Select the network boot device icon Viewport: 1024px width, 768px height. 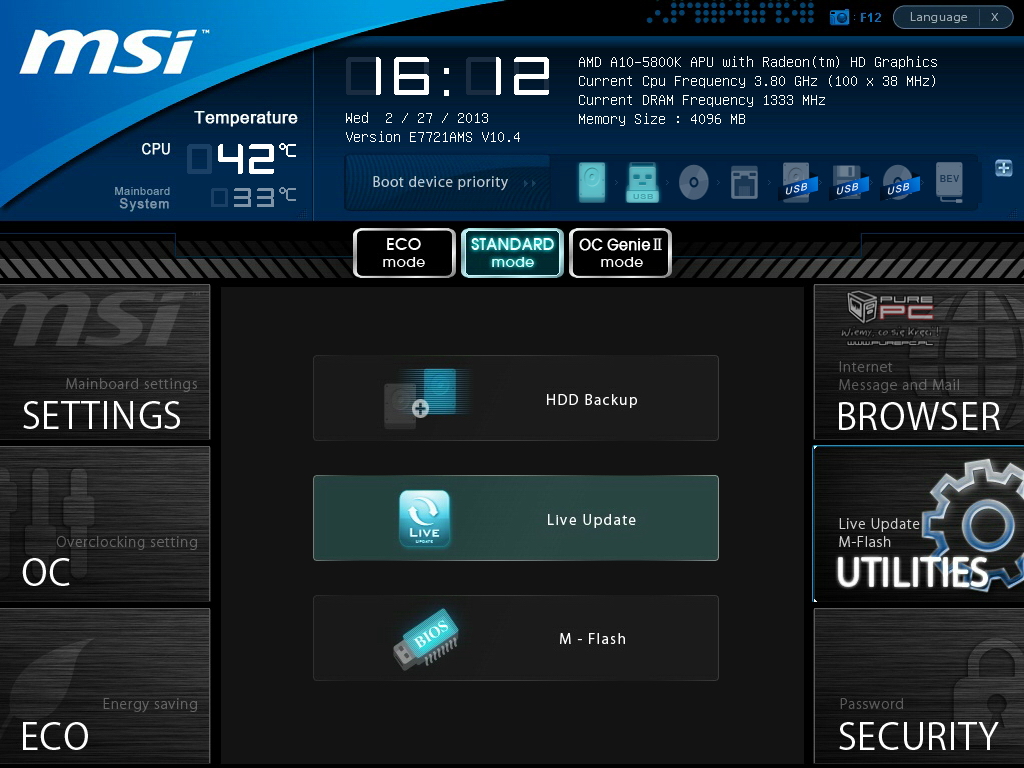744,182
